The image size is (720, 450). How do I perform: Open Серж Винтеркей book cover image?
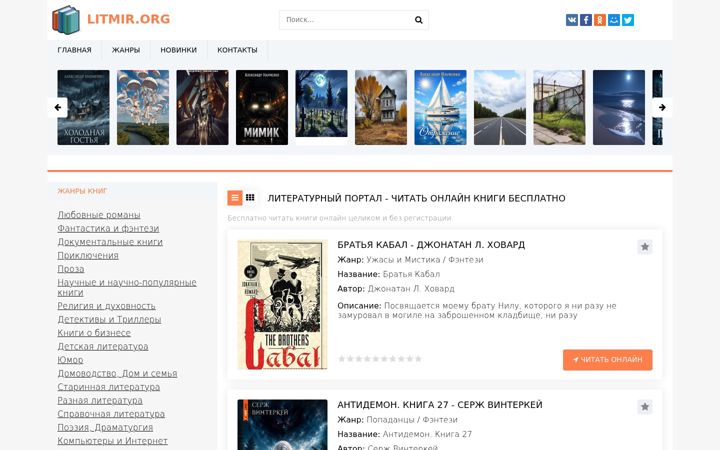click(282, 425)
